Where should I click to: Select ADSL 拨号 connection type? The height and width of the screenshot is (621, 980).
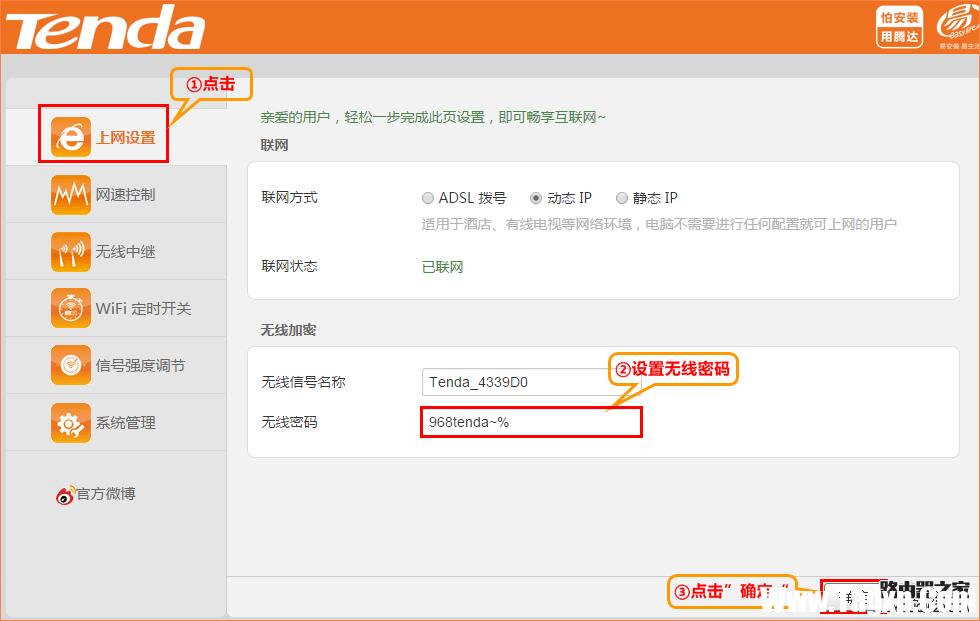point(428,198)
